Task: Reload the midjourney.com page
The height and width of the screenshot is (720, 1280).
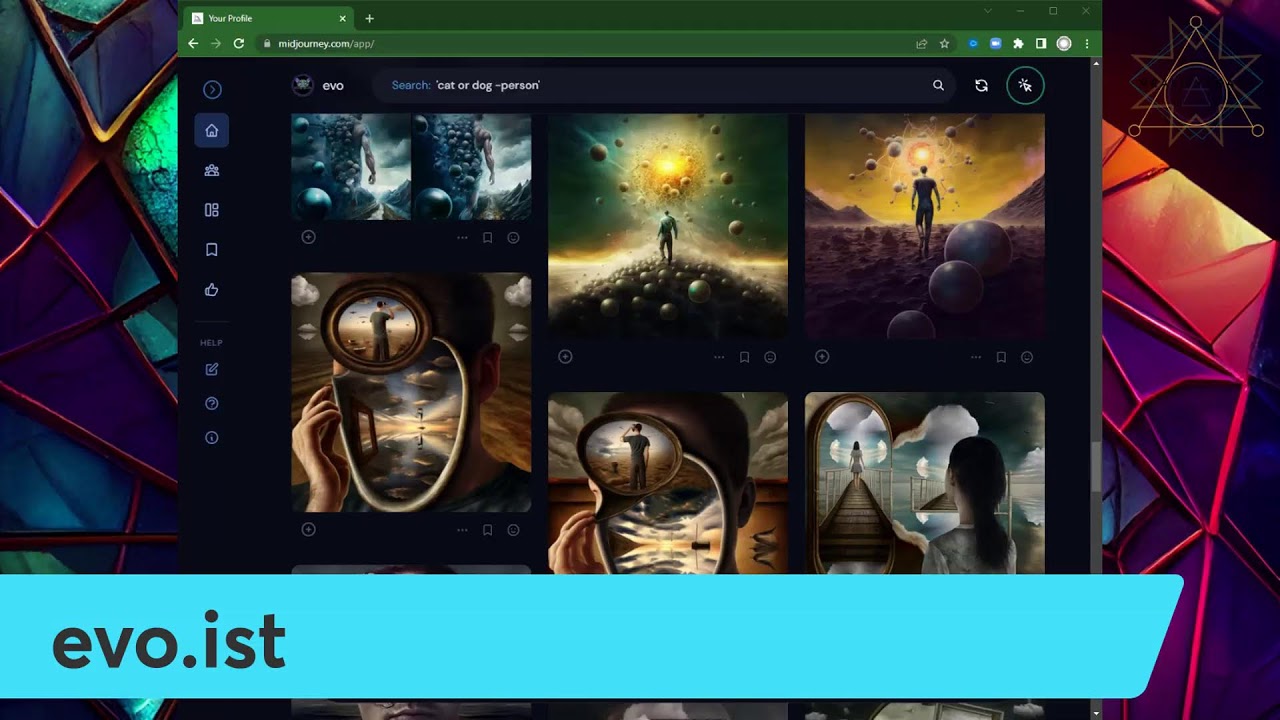Action: (x=239, y=44)
